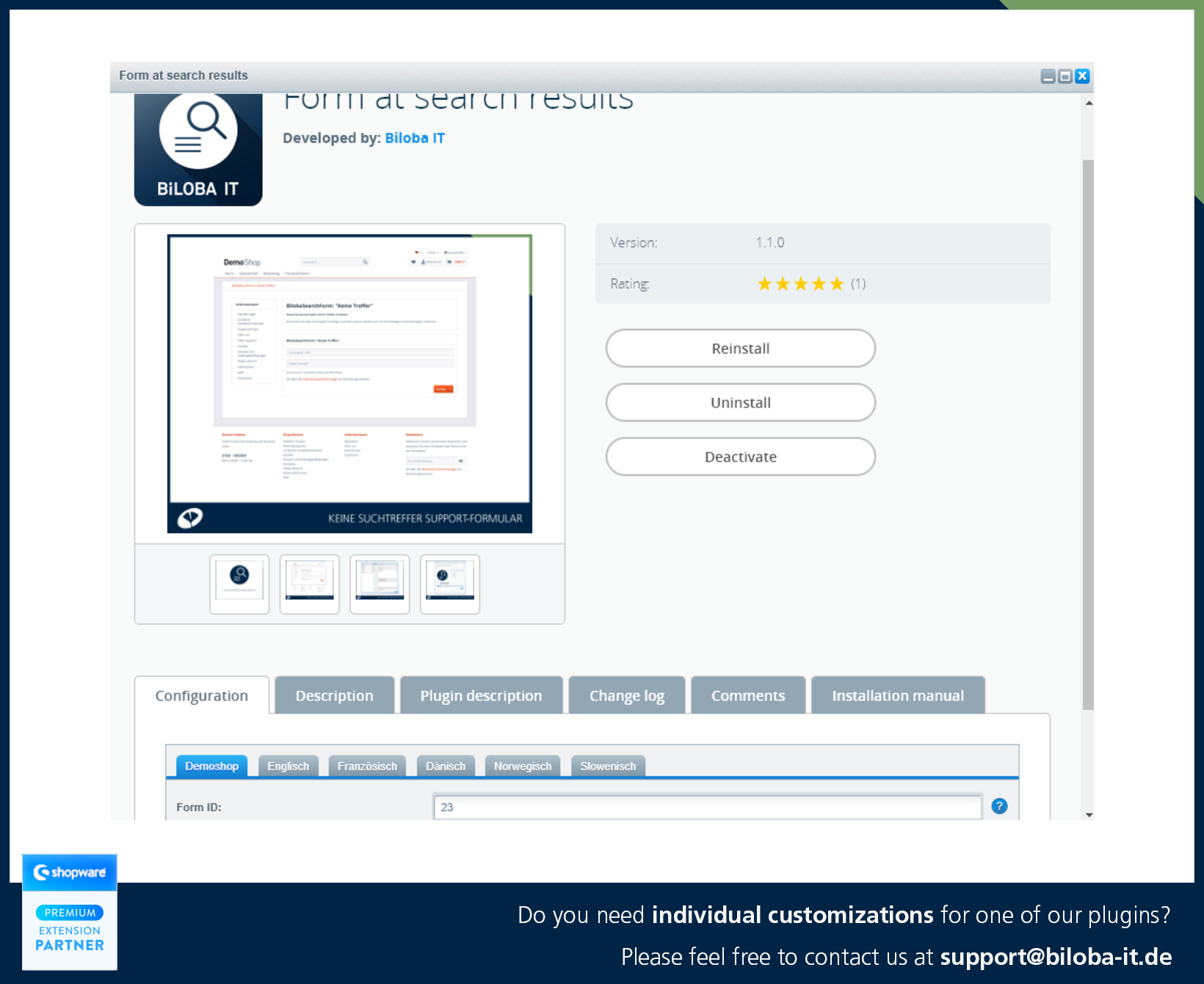The image size is (1204, 984).
Task: Open the first thumbnail with plugin icon
Action: (239, 585)
